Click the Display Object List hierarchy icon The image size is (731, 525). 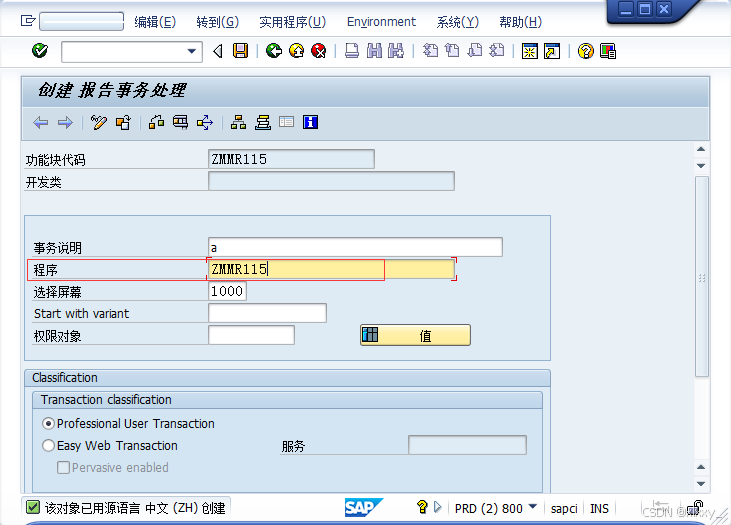point(238,122)
